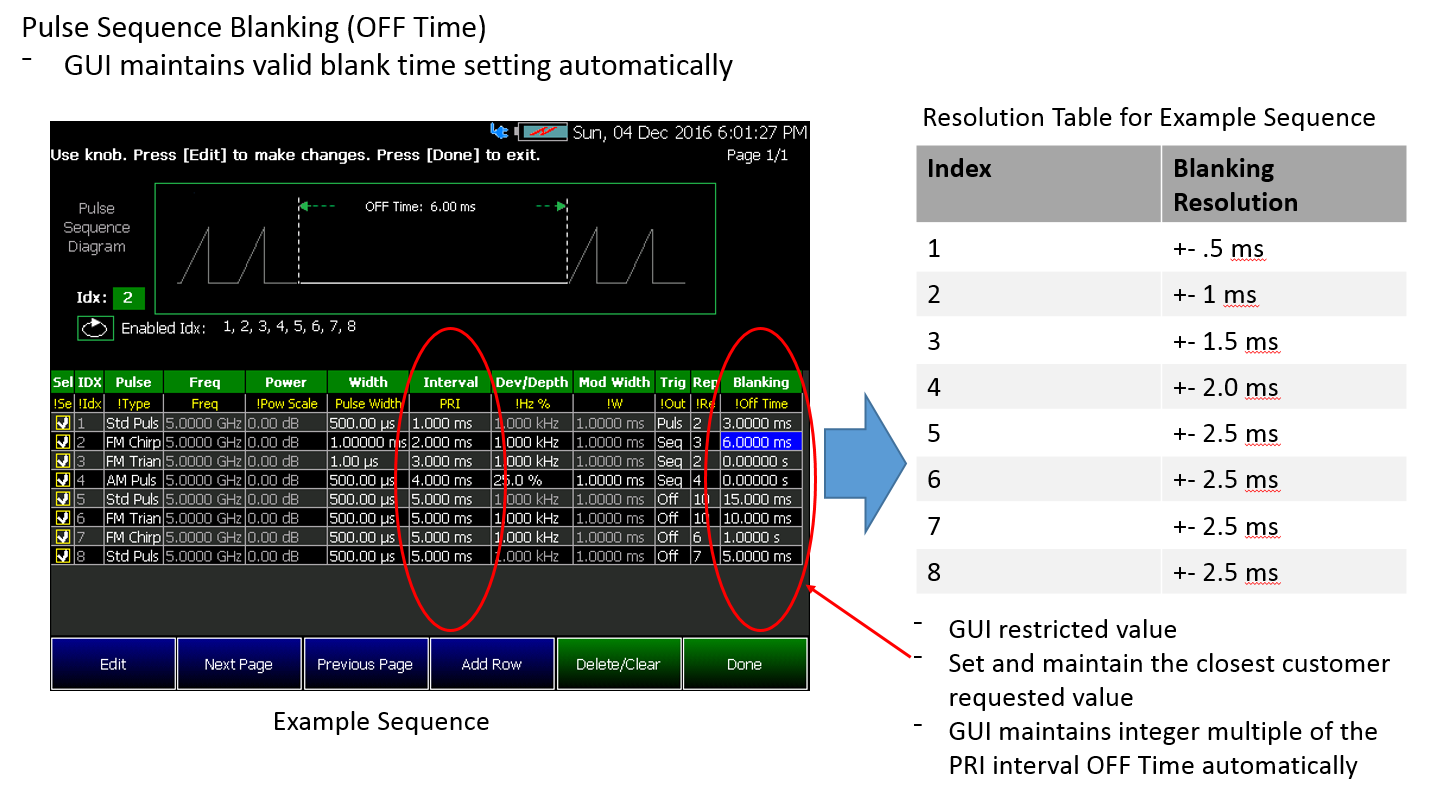Uncheck the Sel checkbox for row 2
The width and height of the screenshot is (1434, 795).
[63, 442]
